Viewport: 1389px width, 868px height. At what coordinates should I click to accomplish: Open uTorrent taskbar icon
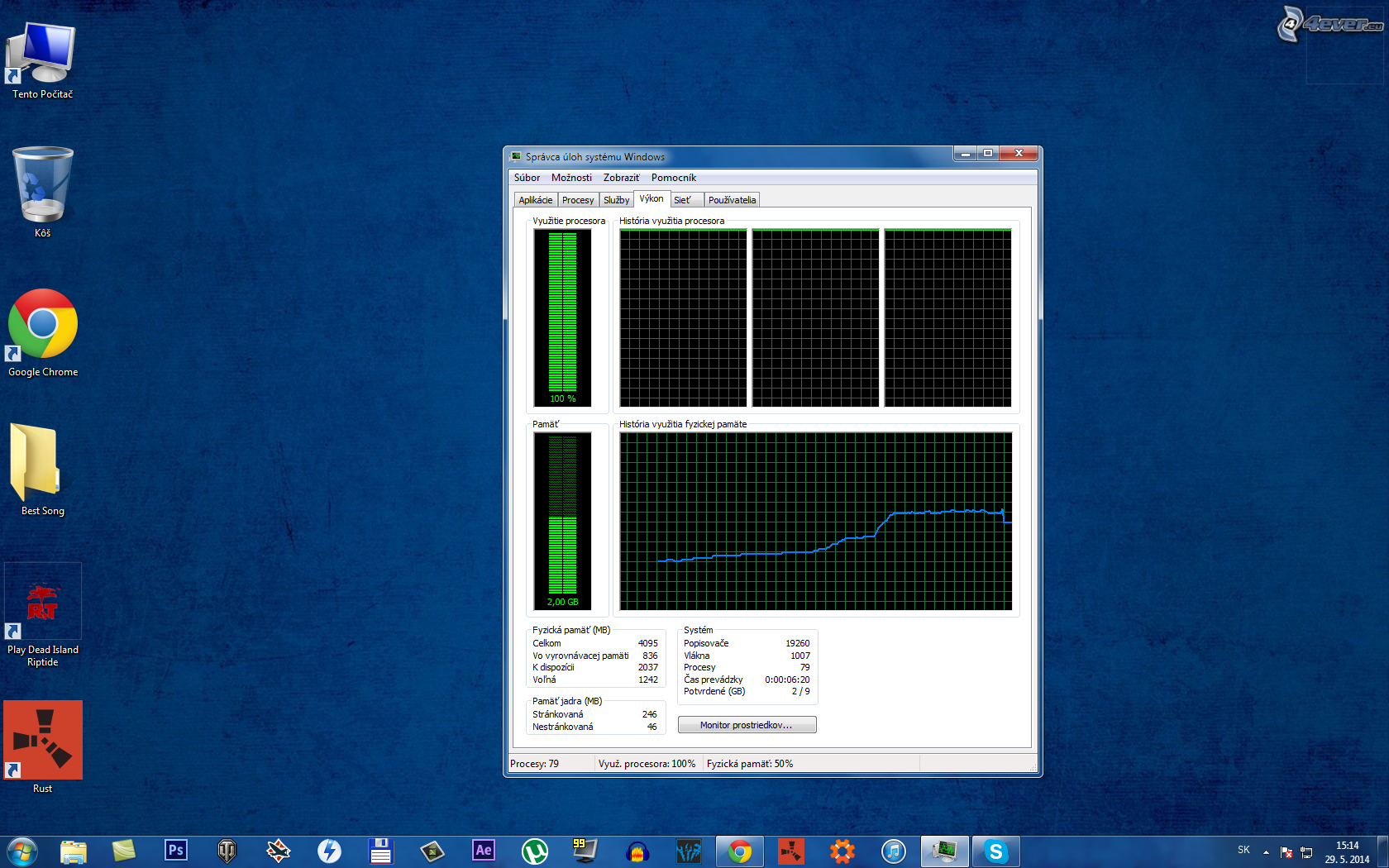point(535,851)
